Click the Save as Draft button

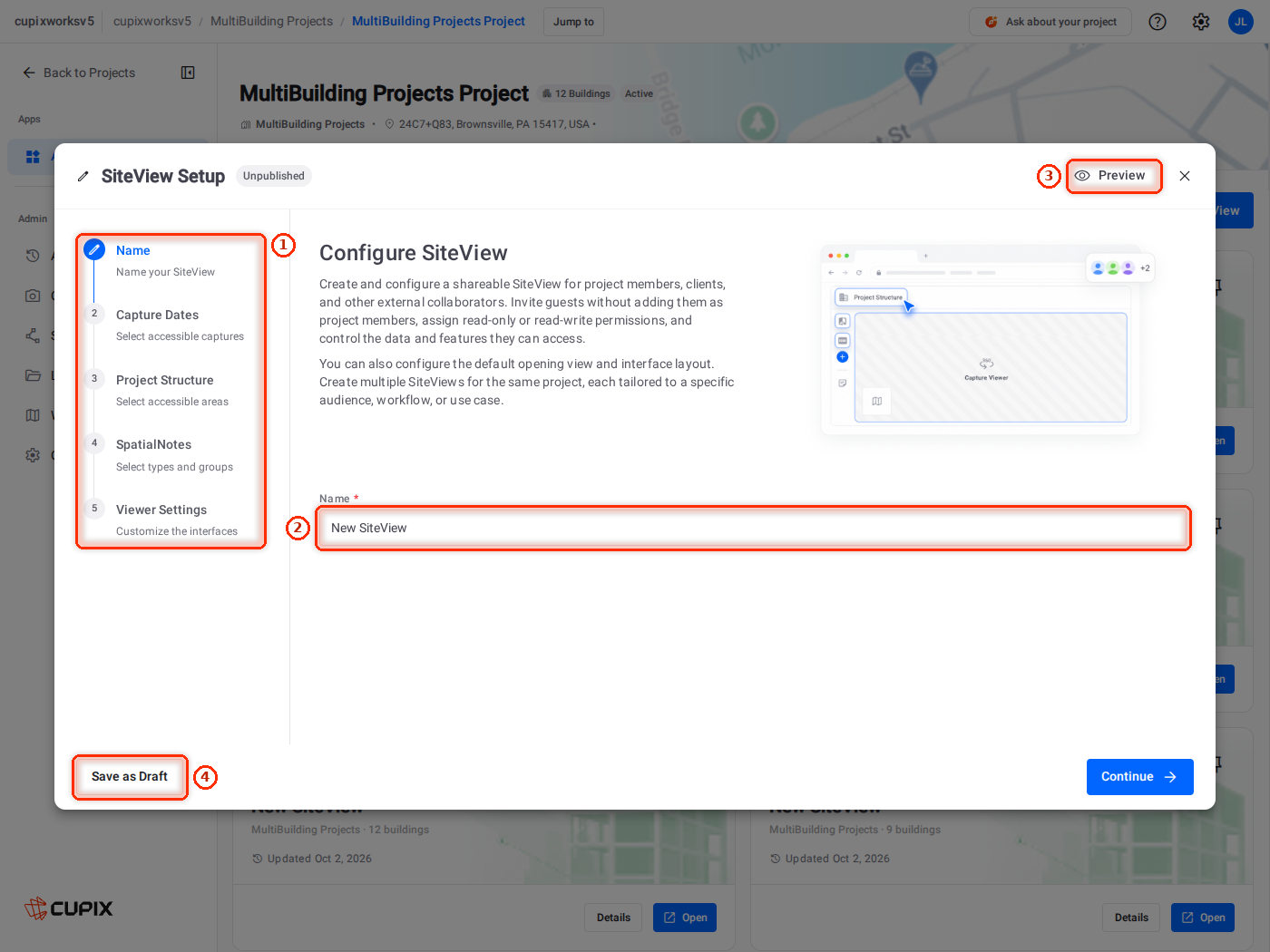pyautogui.click(x=130, y=777)
